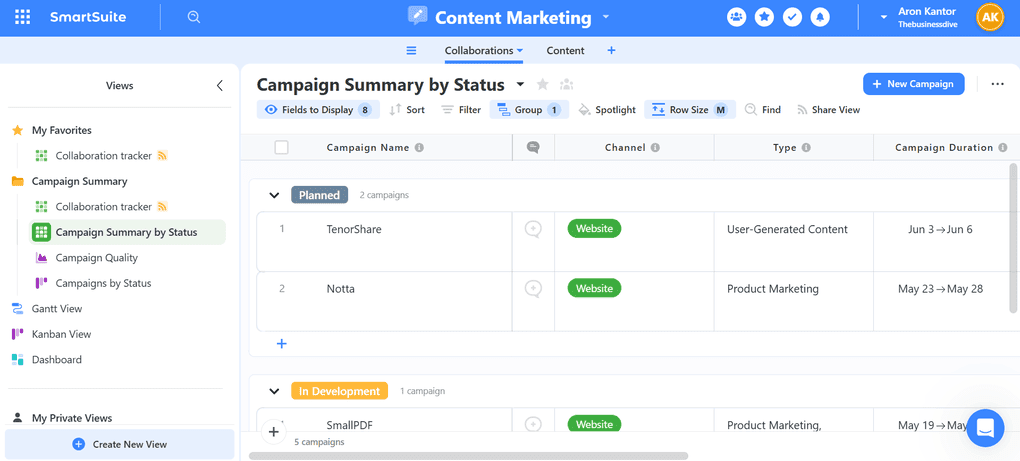Open my work checkmark icon in top bar
1020x461 pixels.
(x=792, y=18)
